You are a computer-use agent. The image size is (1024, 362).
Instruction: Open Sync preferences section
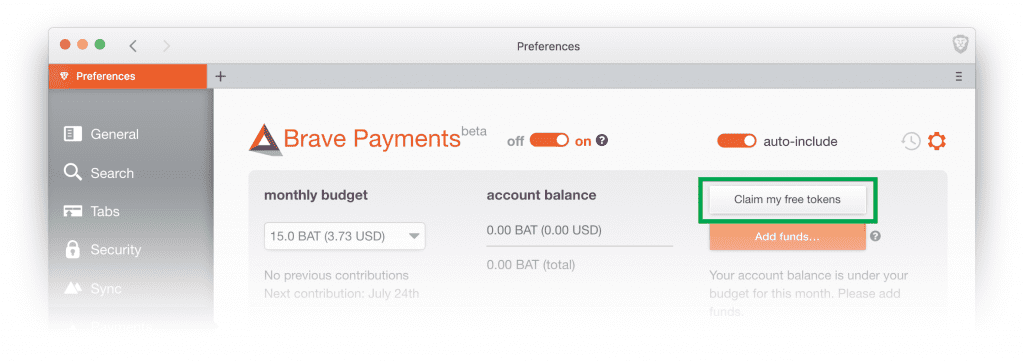tap(93, 288)
